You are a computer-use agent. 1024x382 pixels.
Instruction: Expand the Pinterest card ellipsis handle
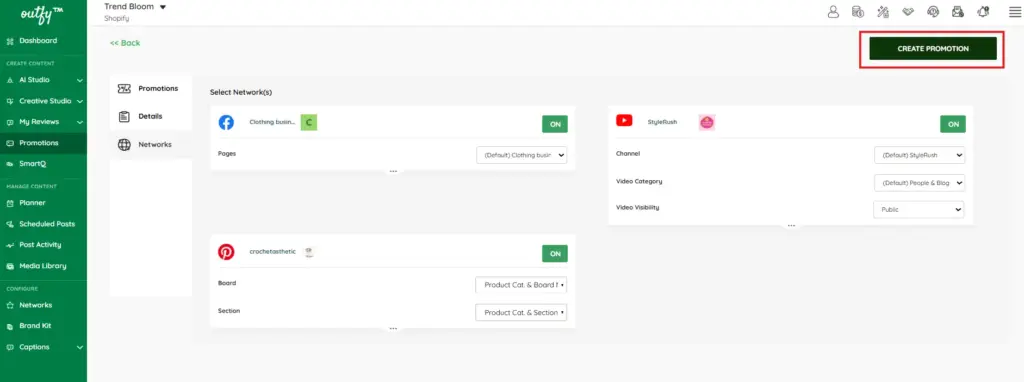coord(393,328)
